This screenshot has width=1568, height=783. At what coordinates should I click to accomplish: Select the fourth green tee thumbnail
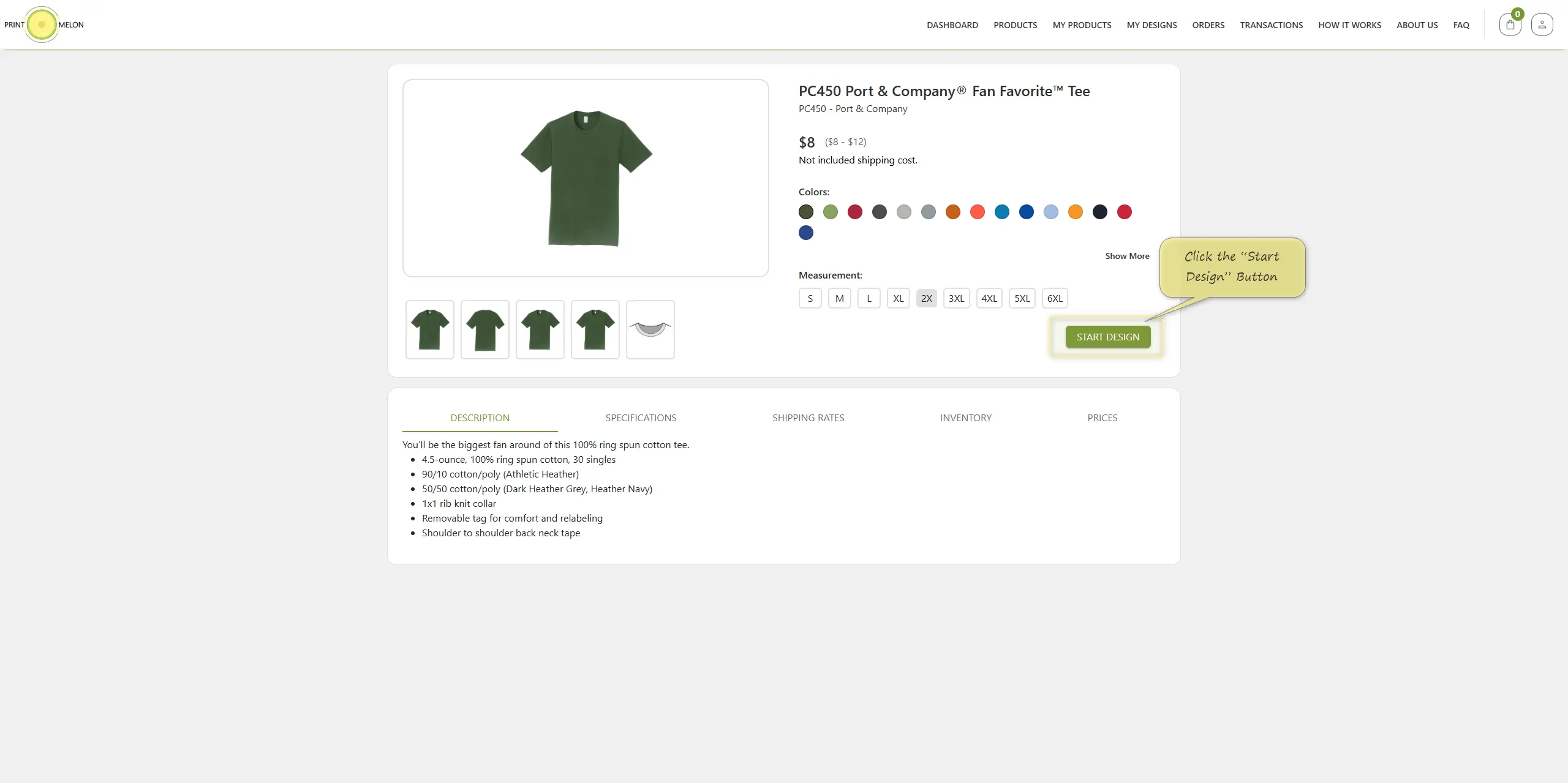[595, 329]
